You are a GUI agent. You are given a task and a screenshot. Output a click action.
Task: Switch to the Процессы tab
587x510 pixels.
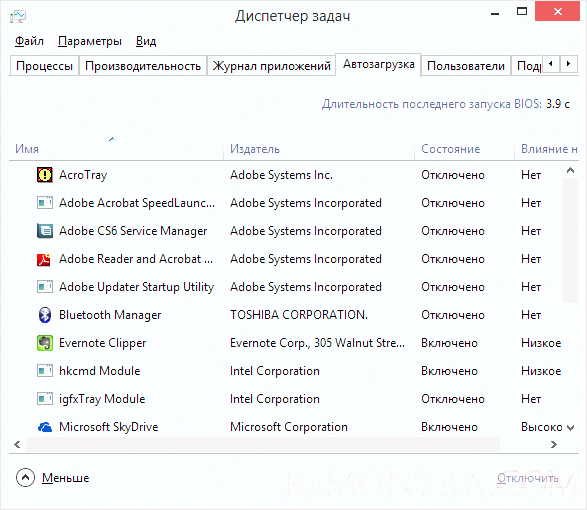point(44,66)
